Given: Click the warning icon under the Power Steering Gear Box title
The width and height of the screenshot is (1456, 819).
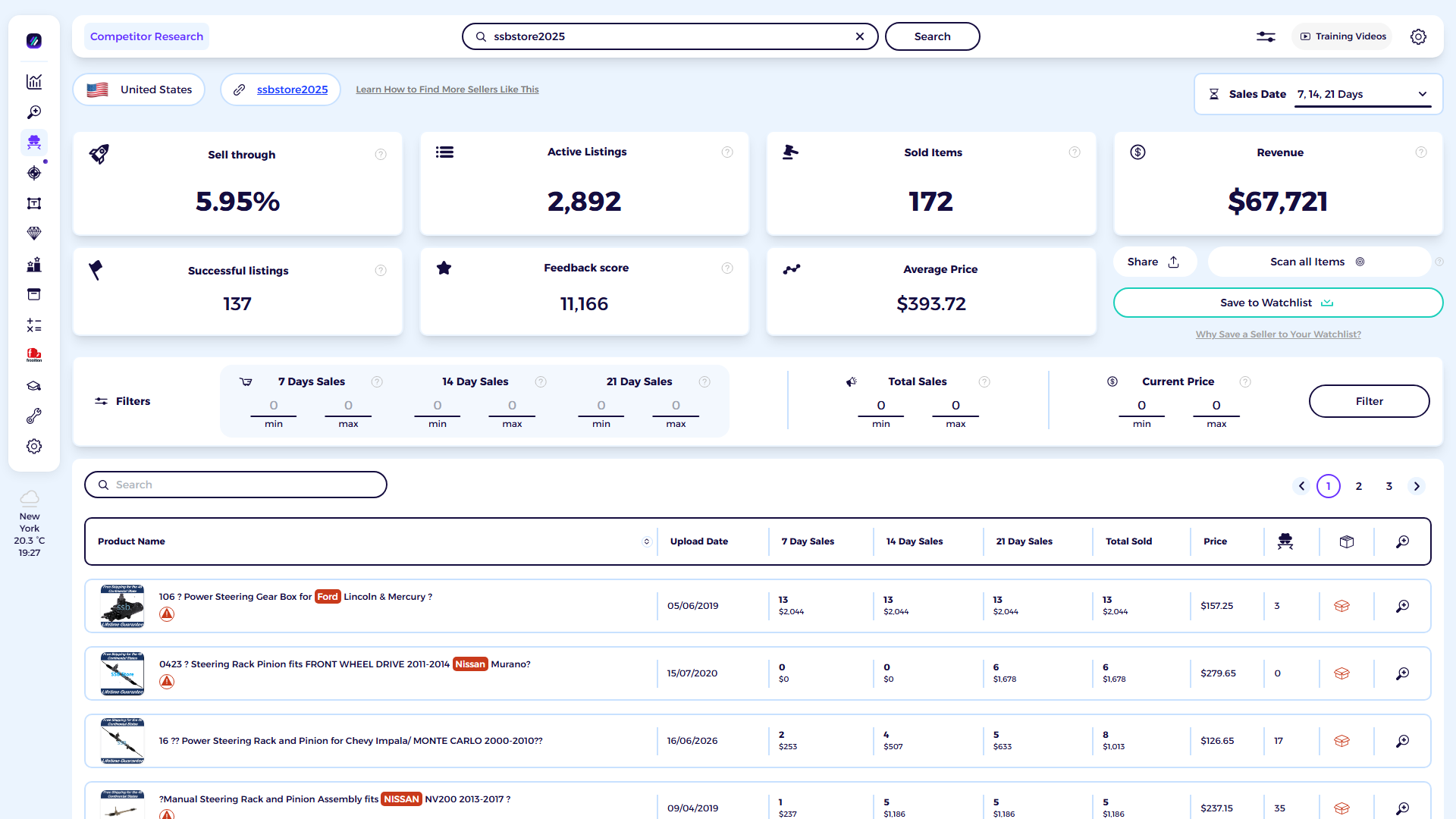Looking at the screenshot, I should (167, 614).
